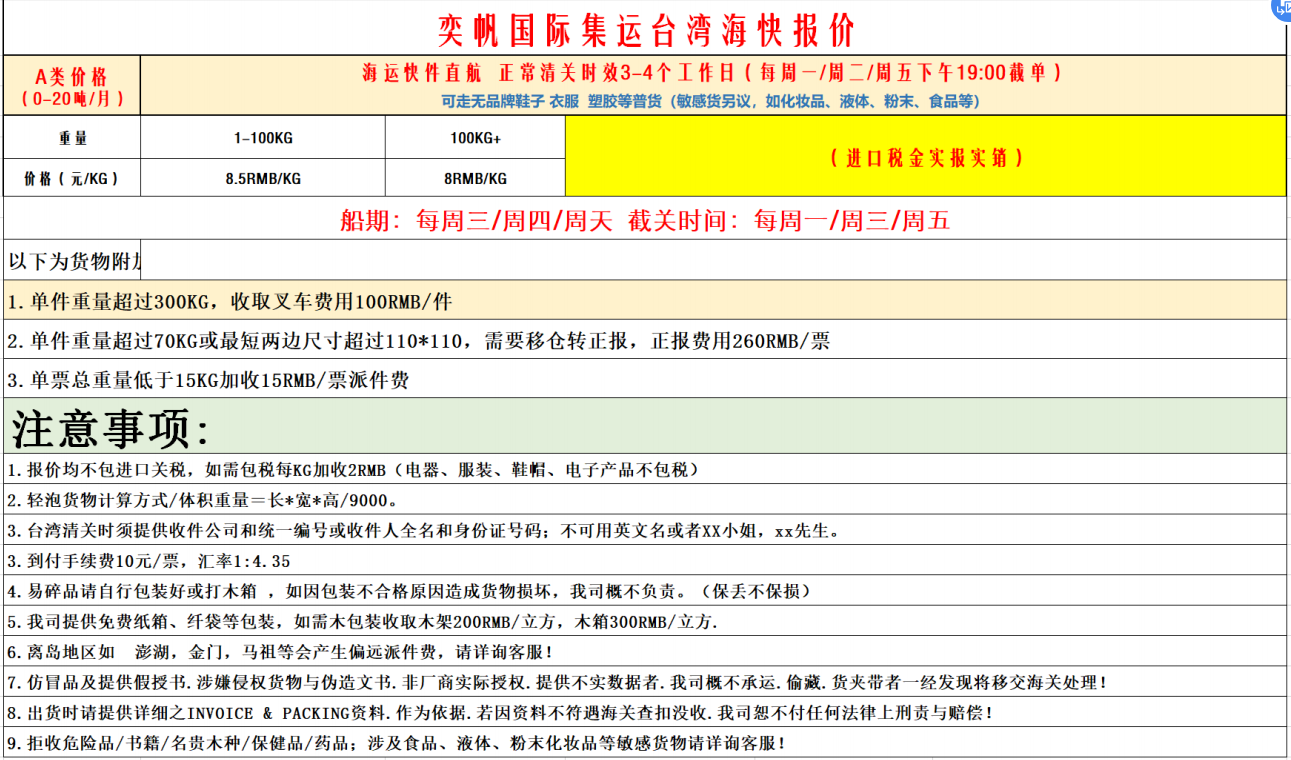Select the 价格(元/KG) row header cell

[x=72, y=178]
